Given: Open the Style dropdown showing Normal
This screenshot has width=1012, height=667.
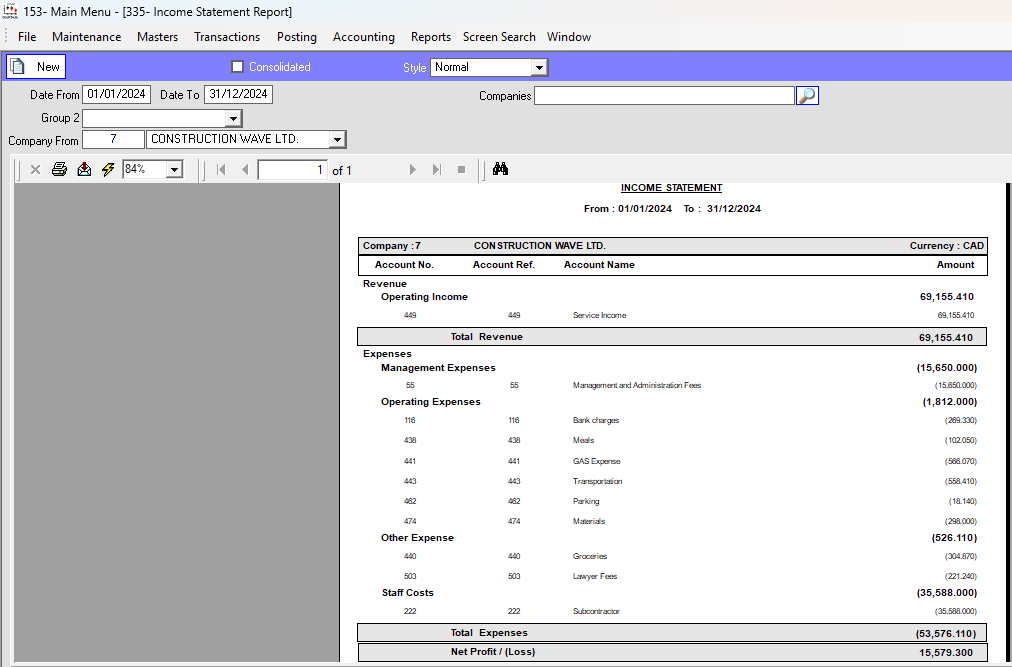Looking at the screenshot, I should click(539, 67).
